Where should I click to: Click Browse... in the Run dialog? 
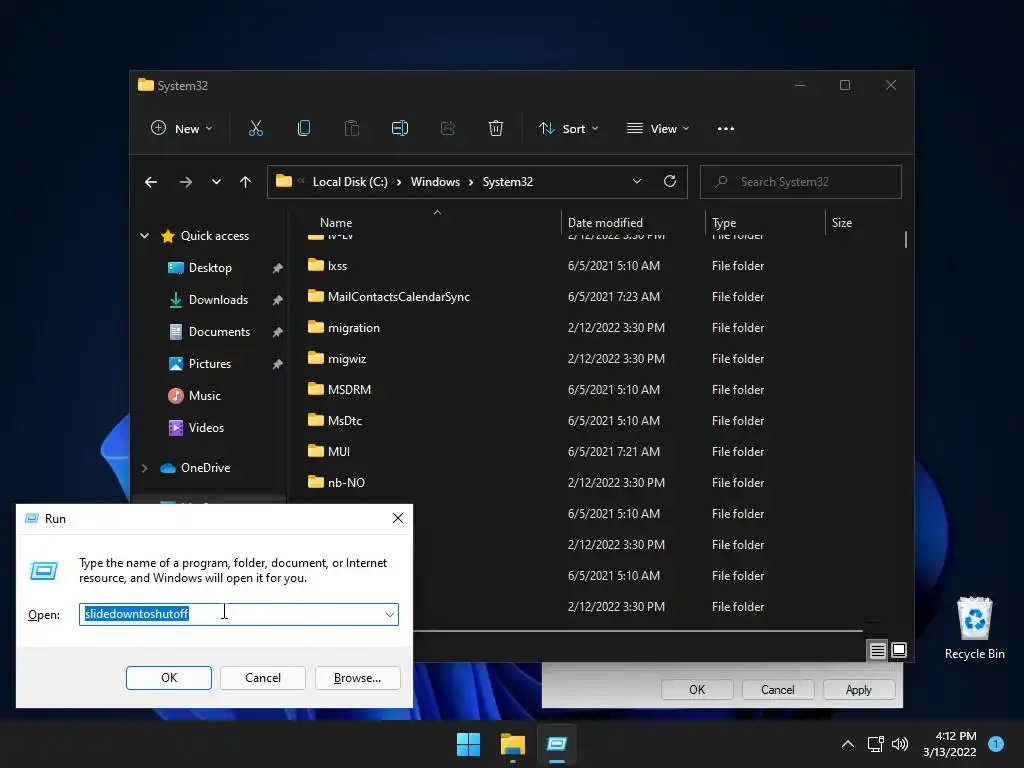[x=357, y=678]
